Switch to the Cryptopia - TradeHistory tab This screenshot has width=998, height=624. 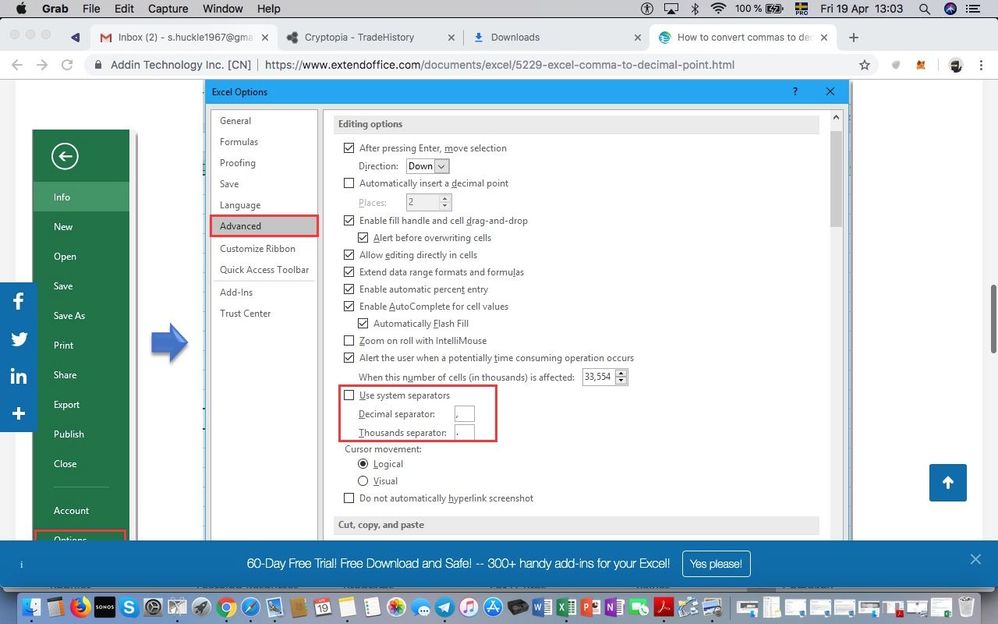point(370,38)
